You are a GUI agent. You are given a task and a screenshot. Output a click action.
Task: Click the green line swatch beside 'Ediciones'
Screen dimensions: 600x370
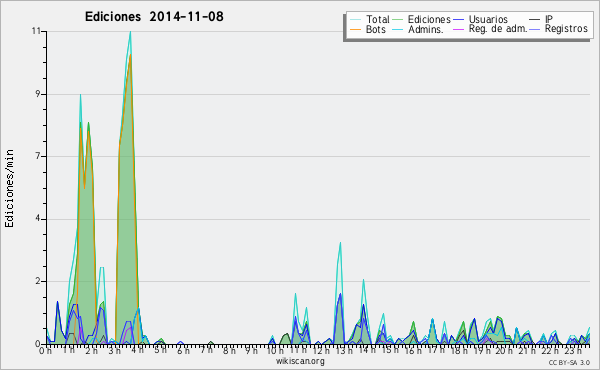click(x=398, y=20)
